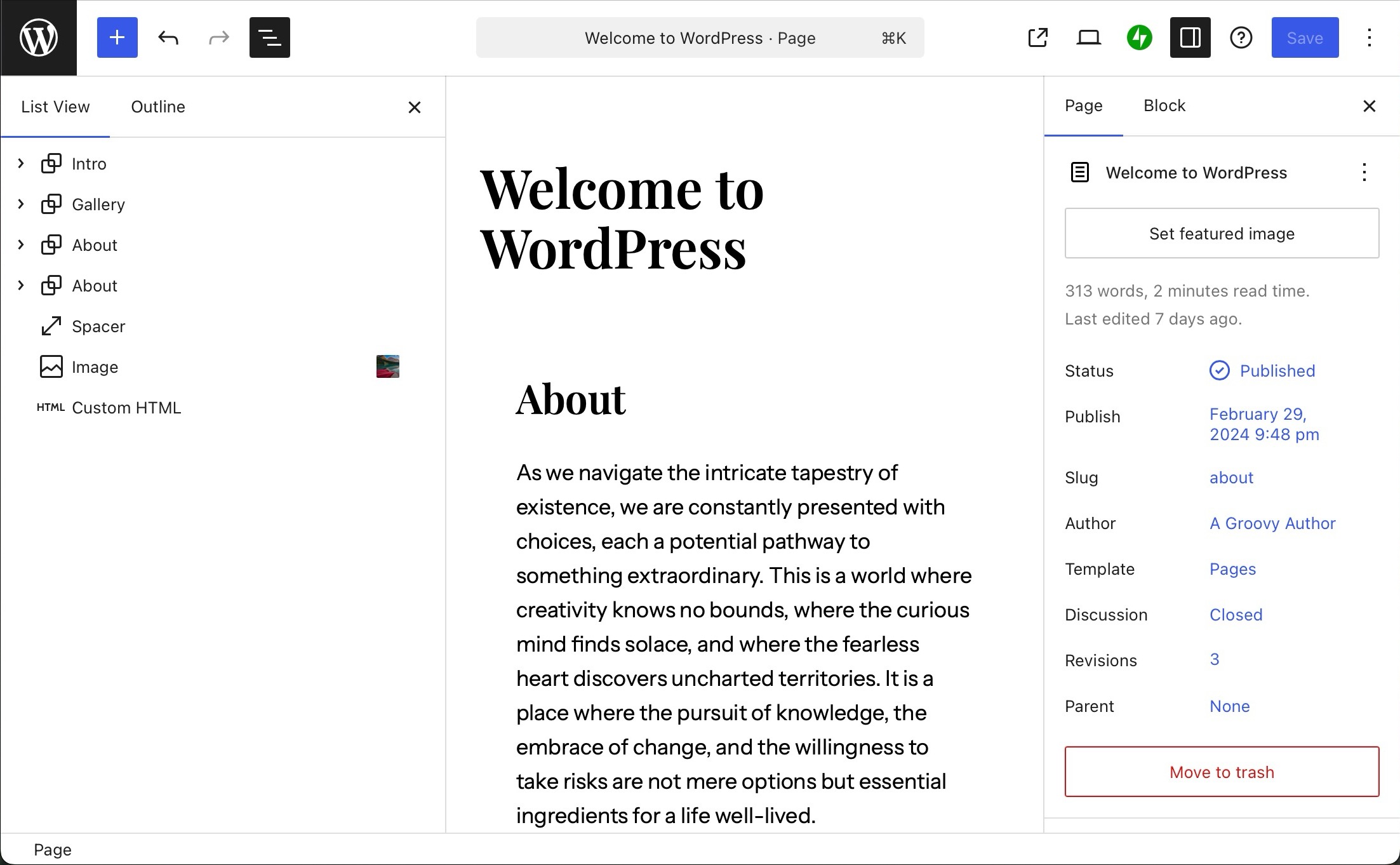Open the preview options
Image resolution: width=1400 pixels, height=865 pixels.
pos(1088,37)
